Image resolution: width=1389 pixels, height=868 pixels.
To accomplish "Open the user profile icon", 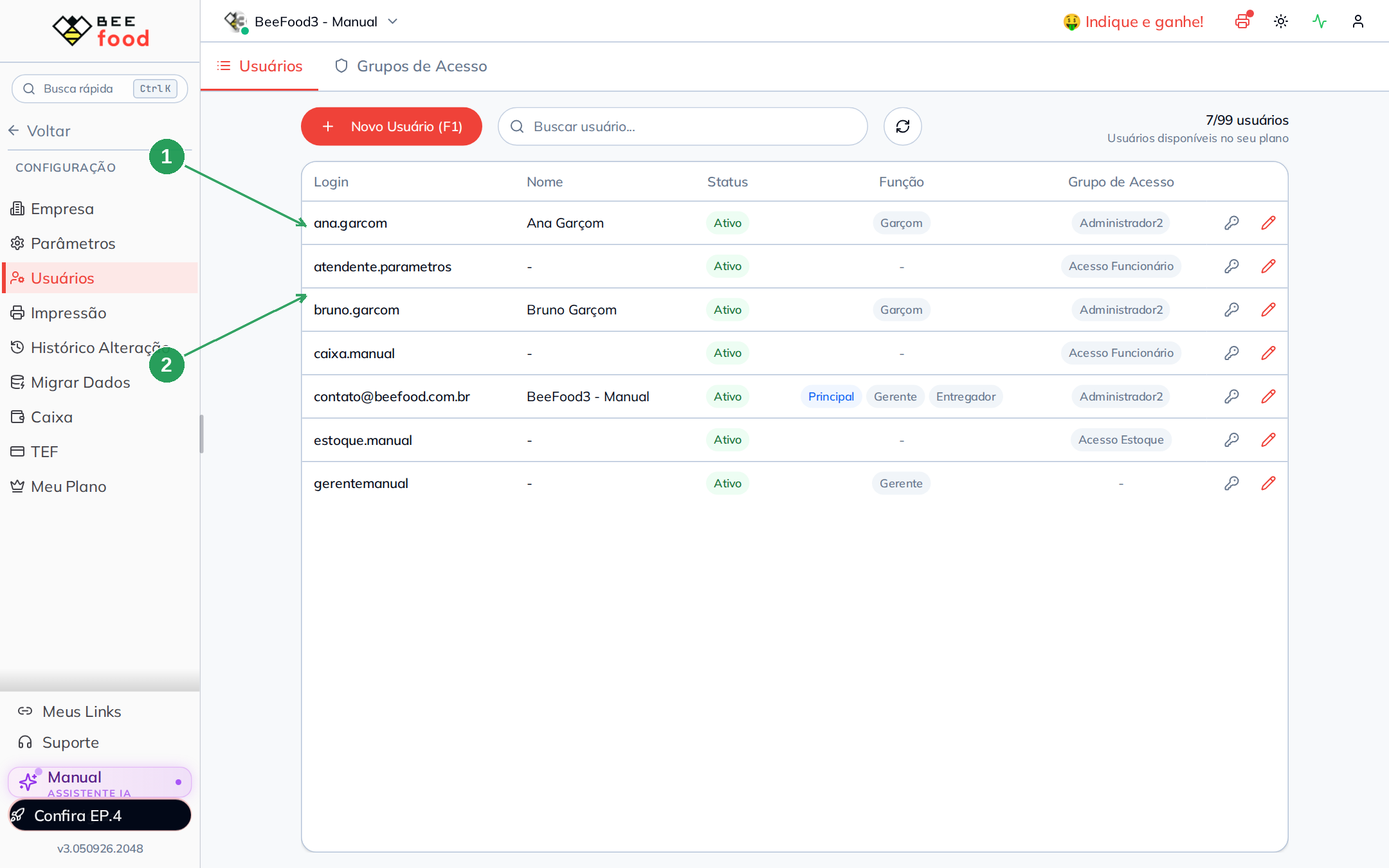I will (1358, 21).
